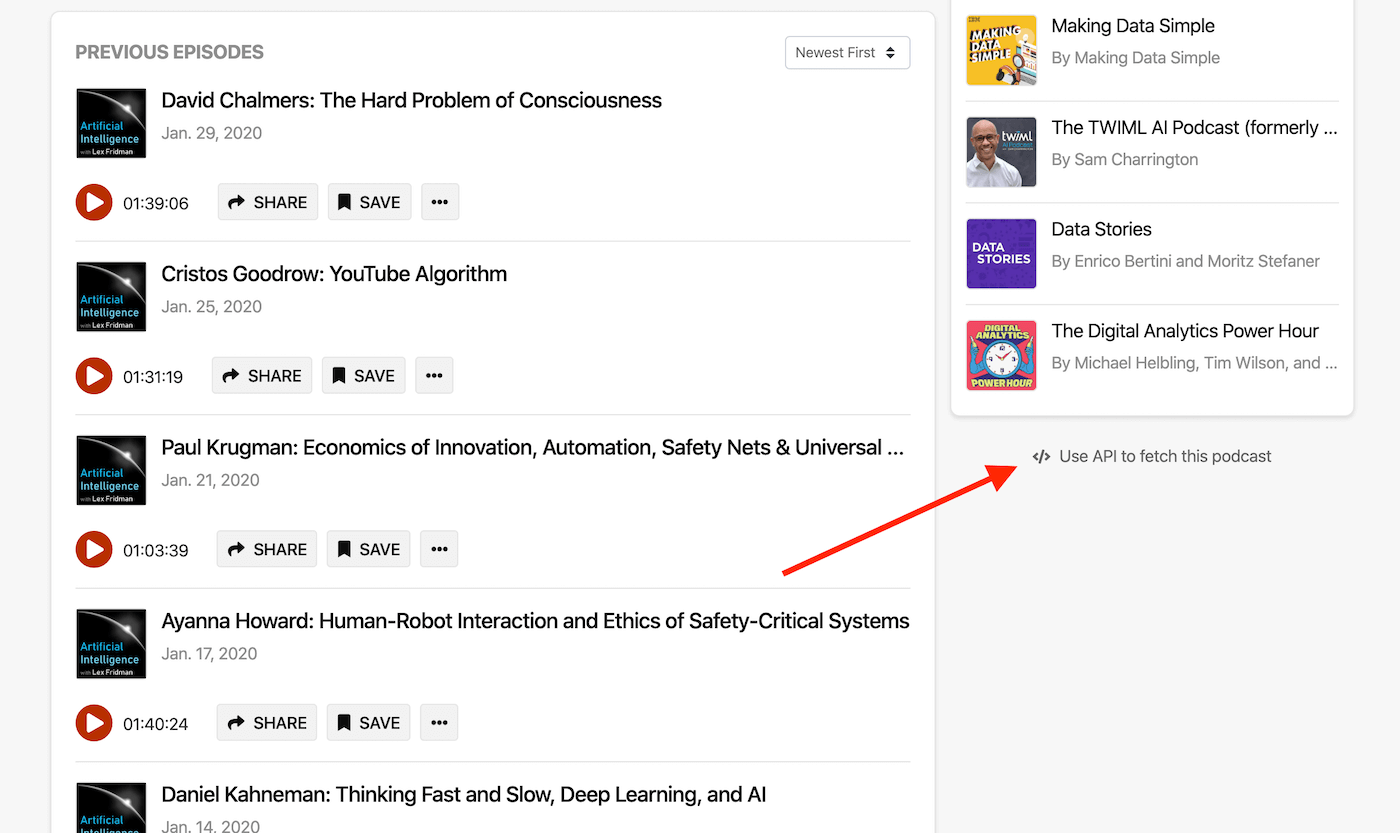Share the Cristos Goodrow episode
This screenshot has width=1400, height=833.
[x=262, y=376]
